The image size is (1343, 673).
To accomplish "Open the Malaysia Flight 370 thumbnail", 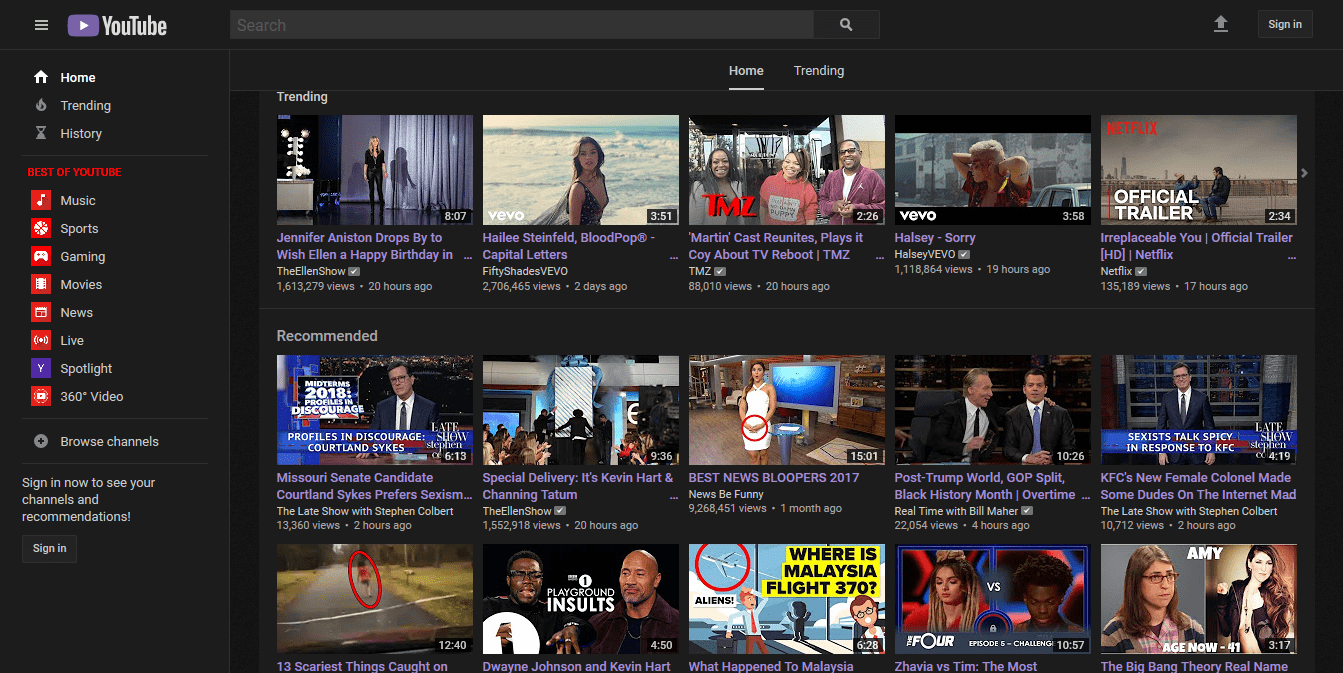I will 787,599.
